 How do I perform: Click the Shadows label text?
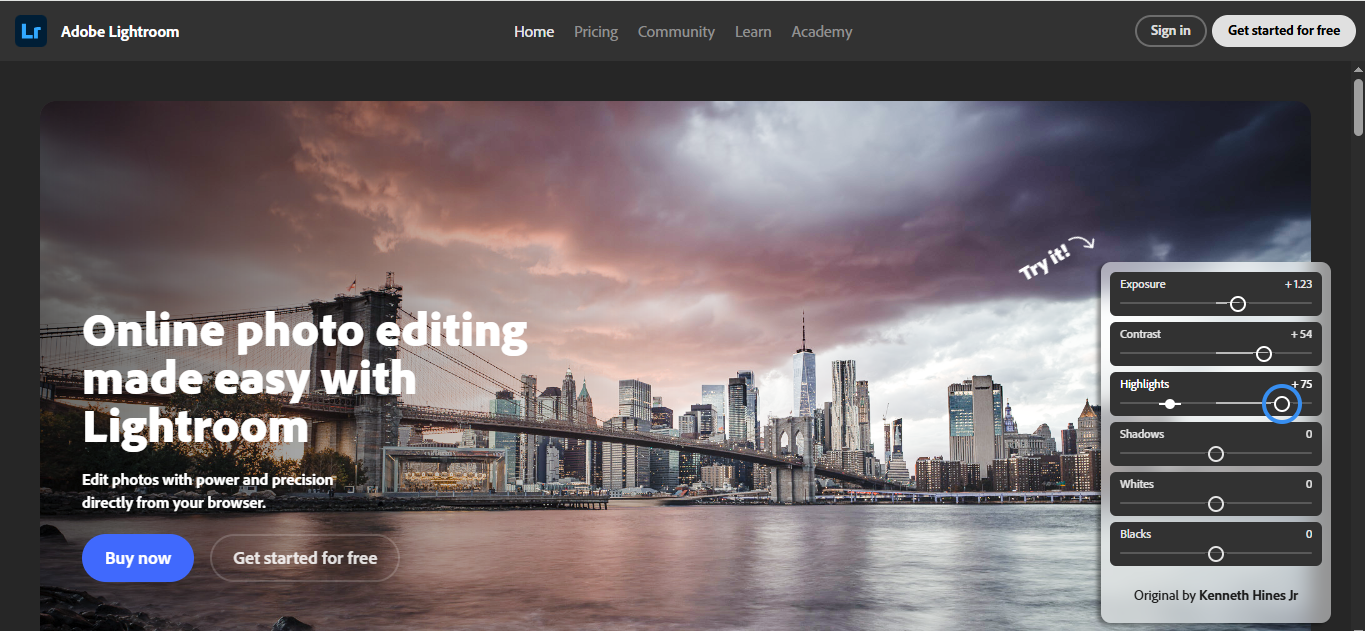pos(1142,434)
